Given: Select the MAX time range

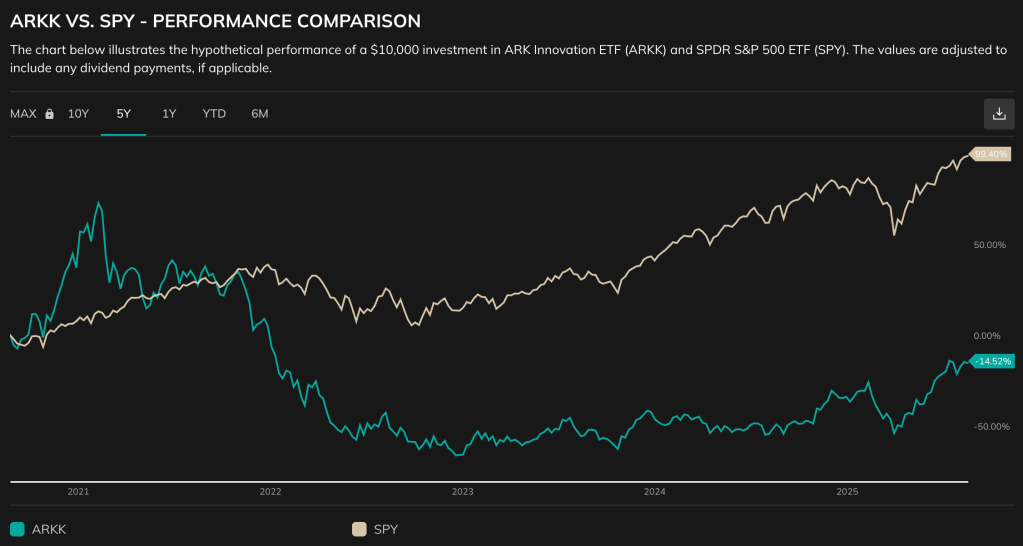Looking at the screenshot, I should (x=23, y=114).
